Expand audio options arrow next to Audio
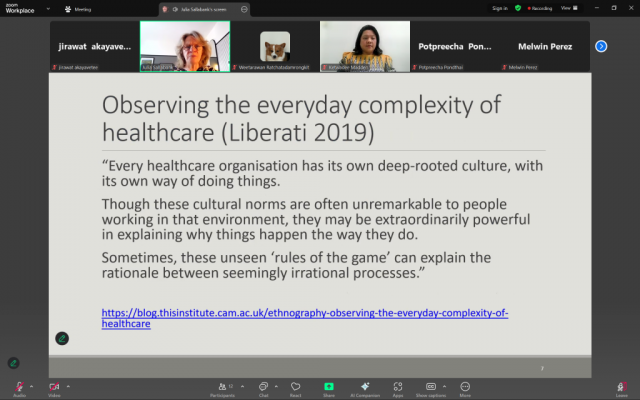Image resolution: width=640 pixels, height=400 pixels. (x=33, y=386)
